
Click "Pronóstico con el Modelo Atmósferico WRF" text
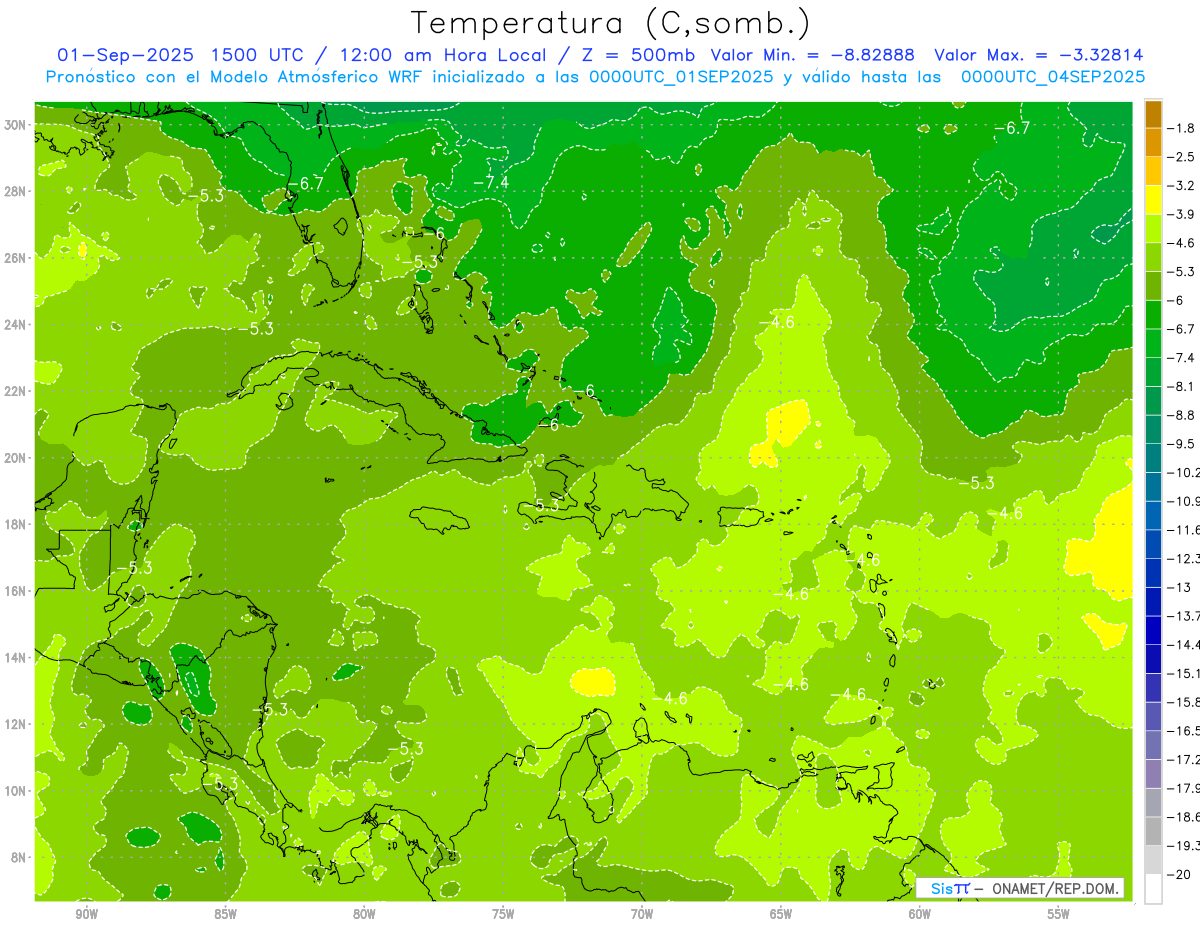(235, 77)
